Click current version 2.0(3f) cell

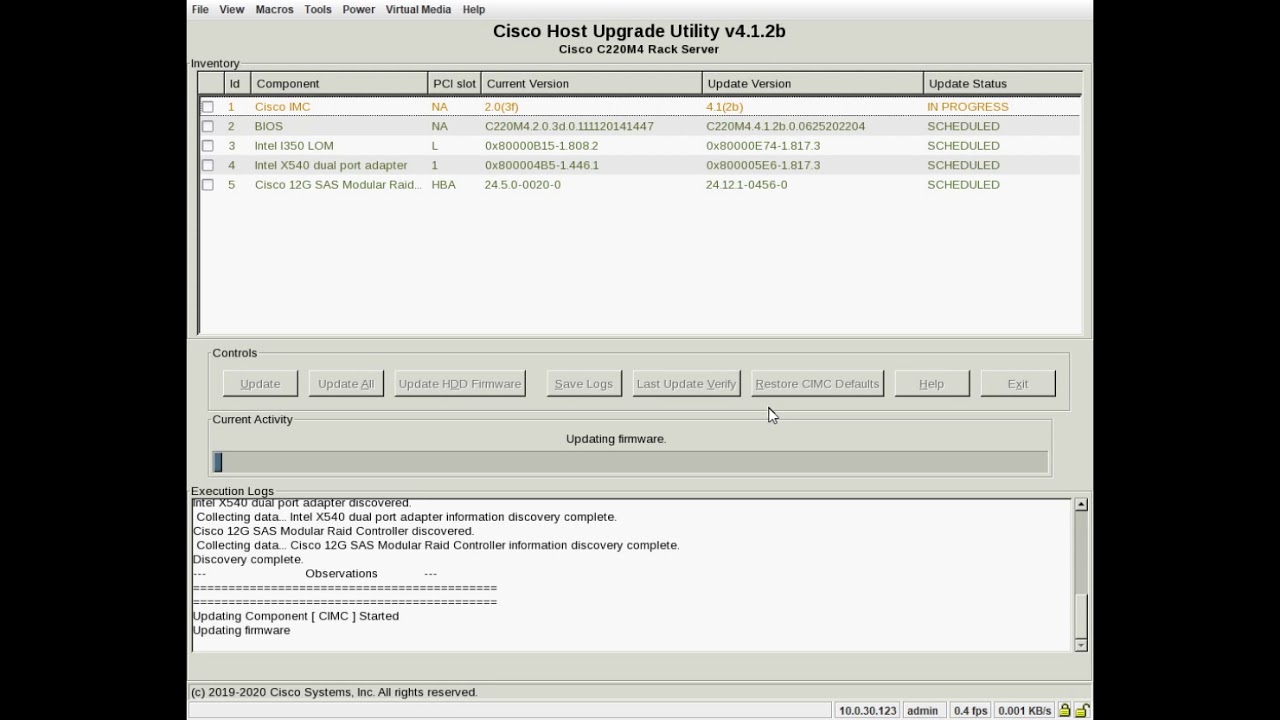click(501, 107)
